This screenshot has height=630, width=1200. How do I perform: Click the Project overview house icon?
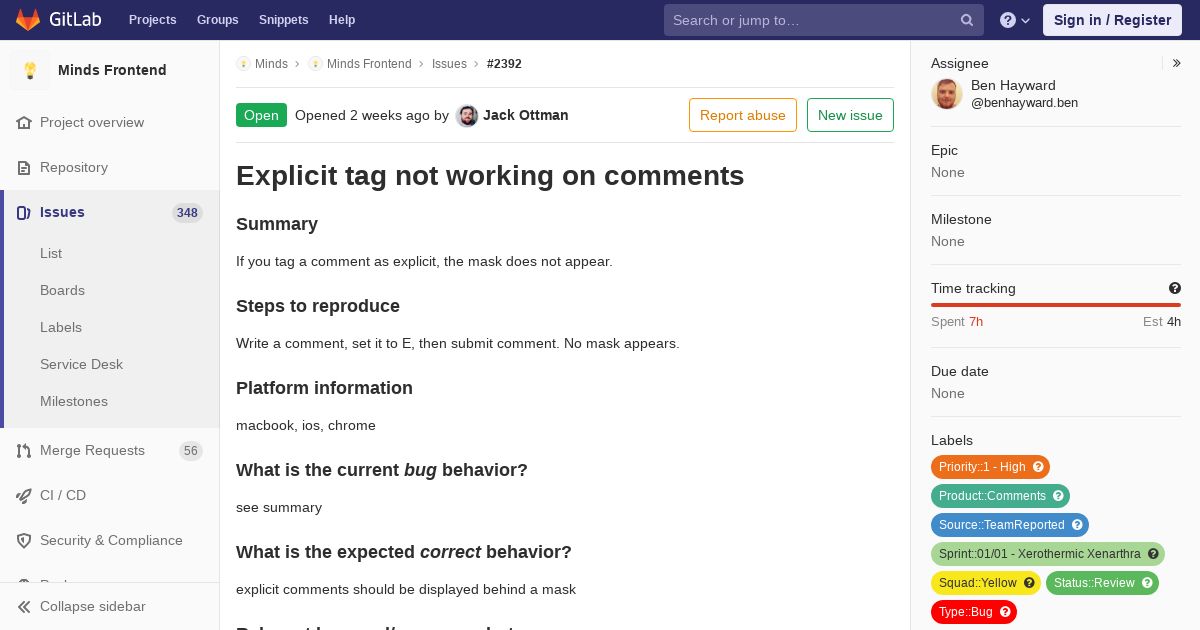24,122
